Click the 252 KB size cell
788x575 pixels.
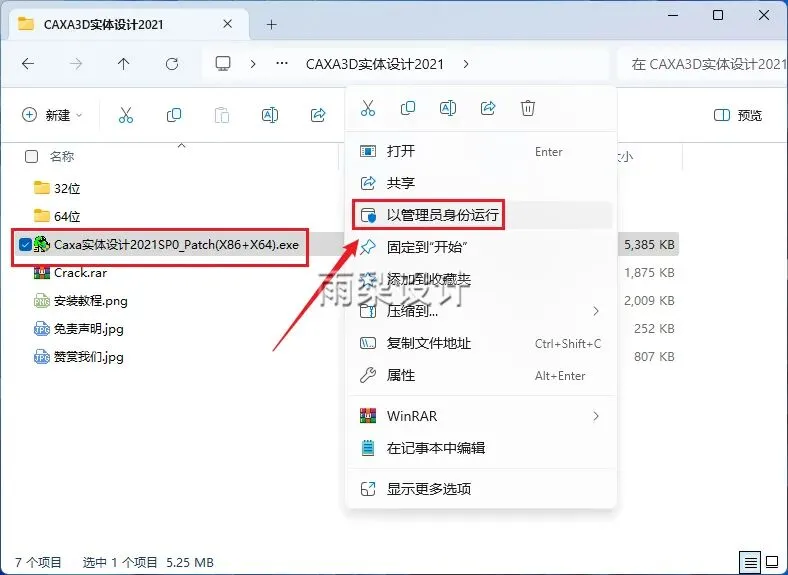pos(654,329)
